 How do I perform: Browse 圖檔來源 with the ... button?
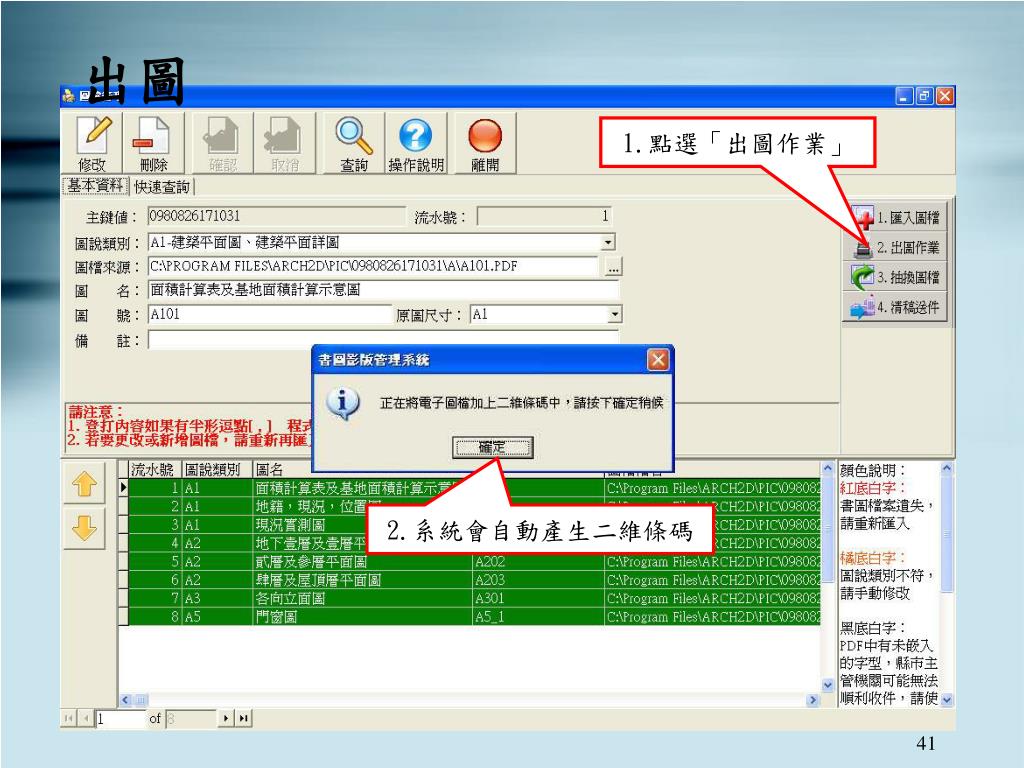pyautogui.click(x=613, y=266)
